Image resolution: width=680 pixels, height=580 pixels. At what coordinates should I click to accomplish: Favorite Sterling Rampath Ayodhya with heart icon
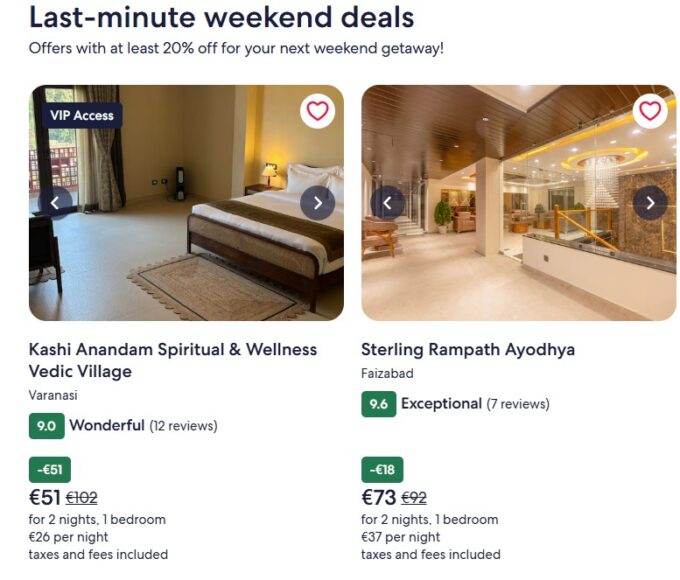click(x=650, y=111)
